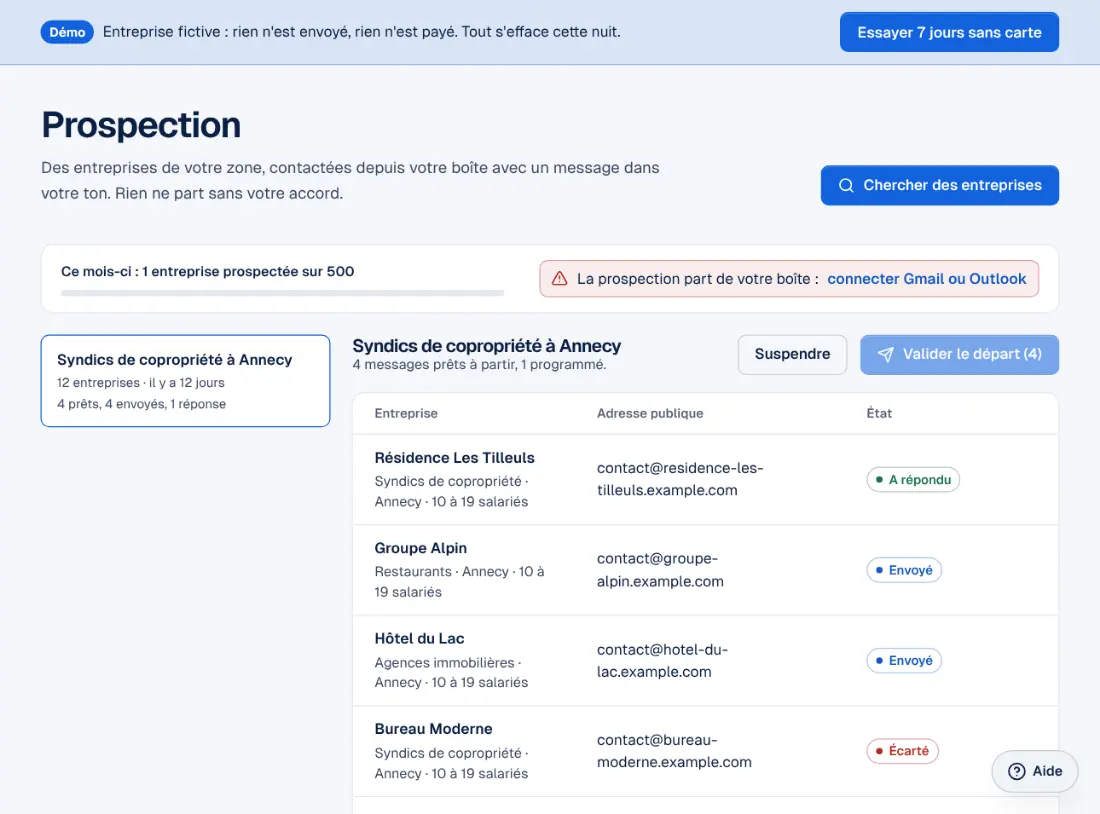Select the Groupe Alpin company name
The image size is (1100, 814).
(420, 548)
